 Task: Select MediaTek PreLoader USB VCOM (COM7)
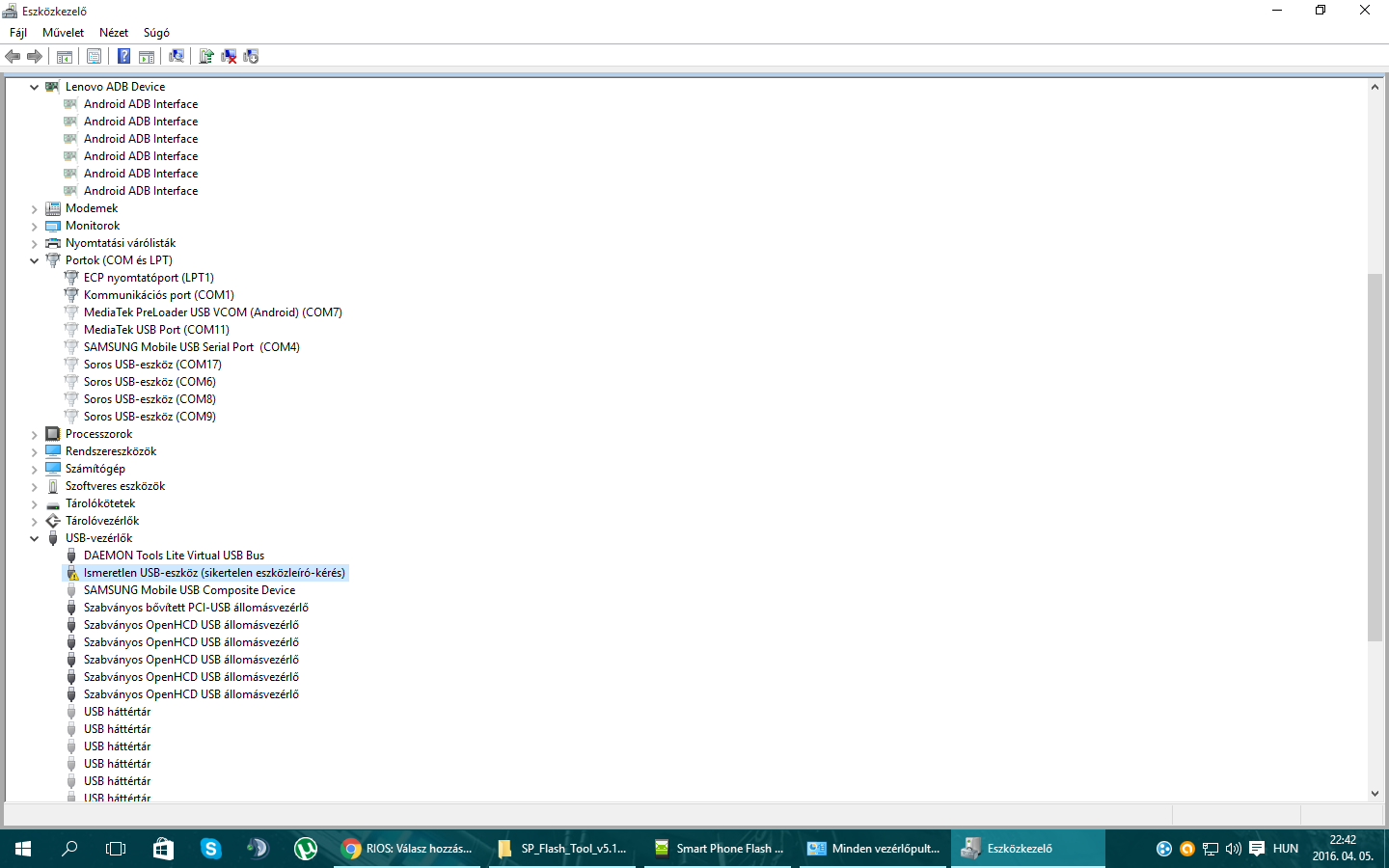pos(212,312)
